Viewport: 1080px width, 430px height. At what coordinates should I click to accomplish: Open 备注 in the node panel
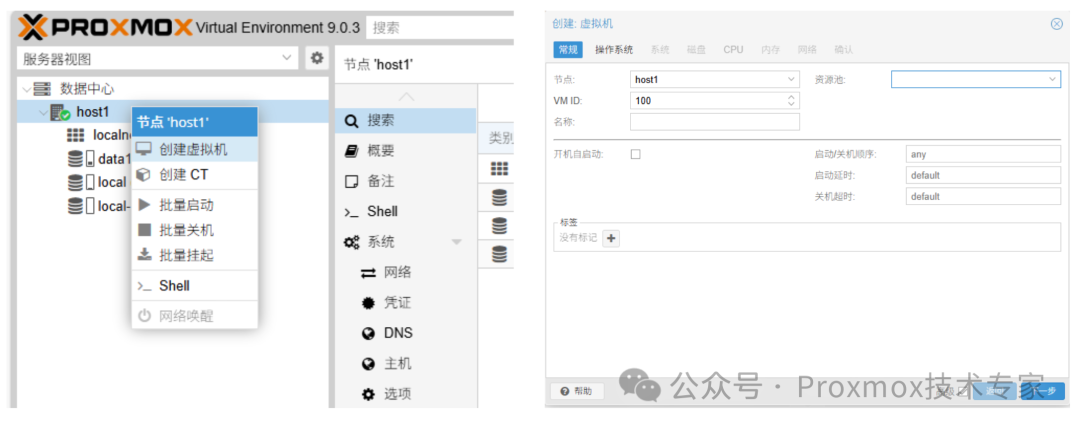tap(406, 181)
